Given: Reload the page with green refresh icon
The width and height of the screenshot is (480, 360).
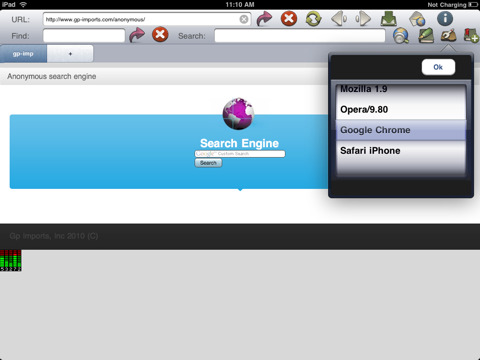Looking at the screenshot, I should pyautogui.click(x=314, y=19).
